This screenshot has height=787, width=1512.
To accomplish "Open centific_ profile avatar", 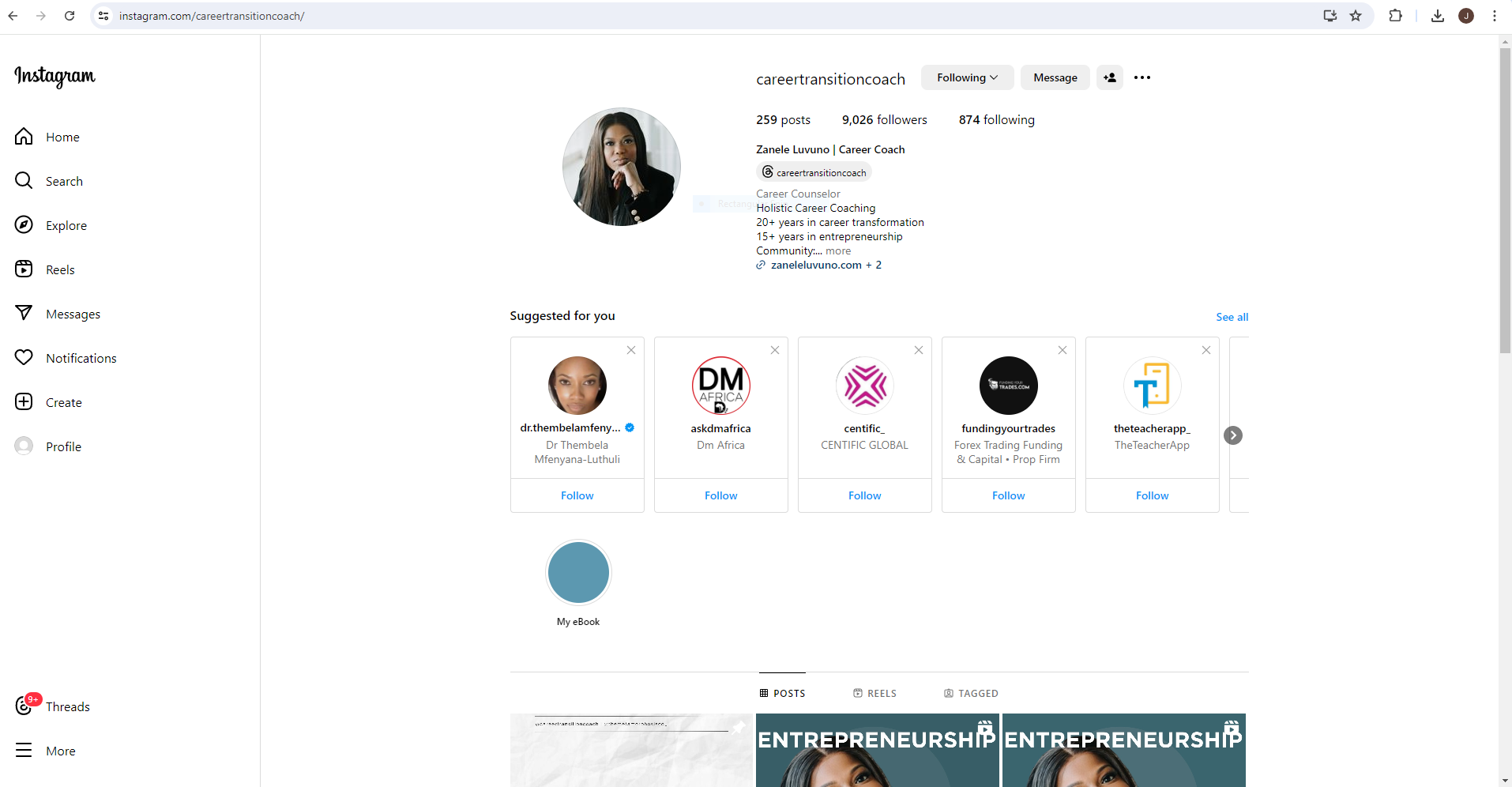I will click(x=865, y=386).
